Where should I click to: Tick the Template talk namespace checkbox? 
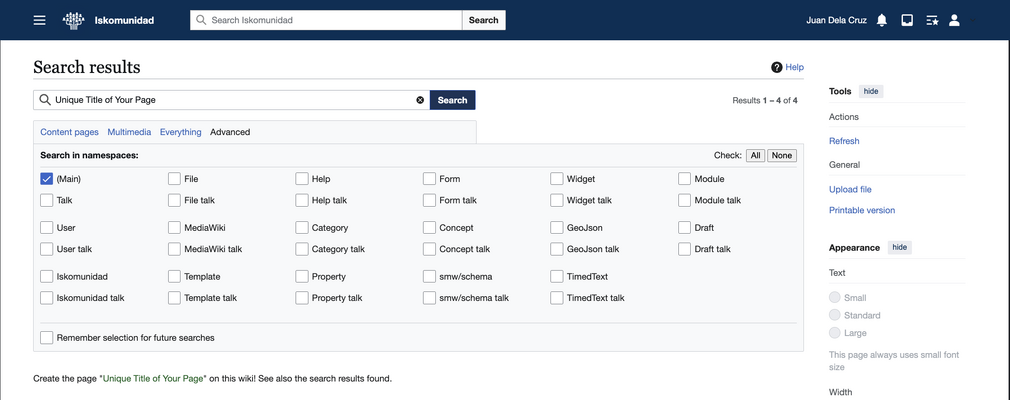coord(174,298)
